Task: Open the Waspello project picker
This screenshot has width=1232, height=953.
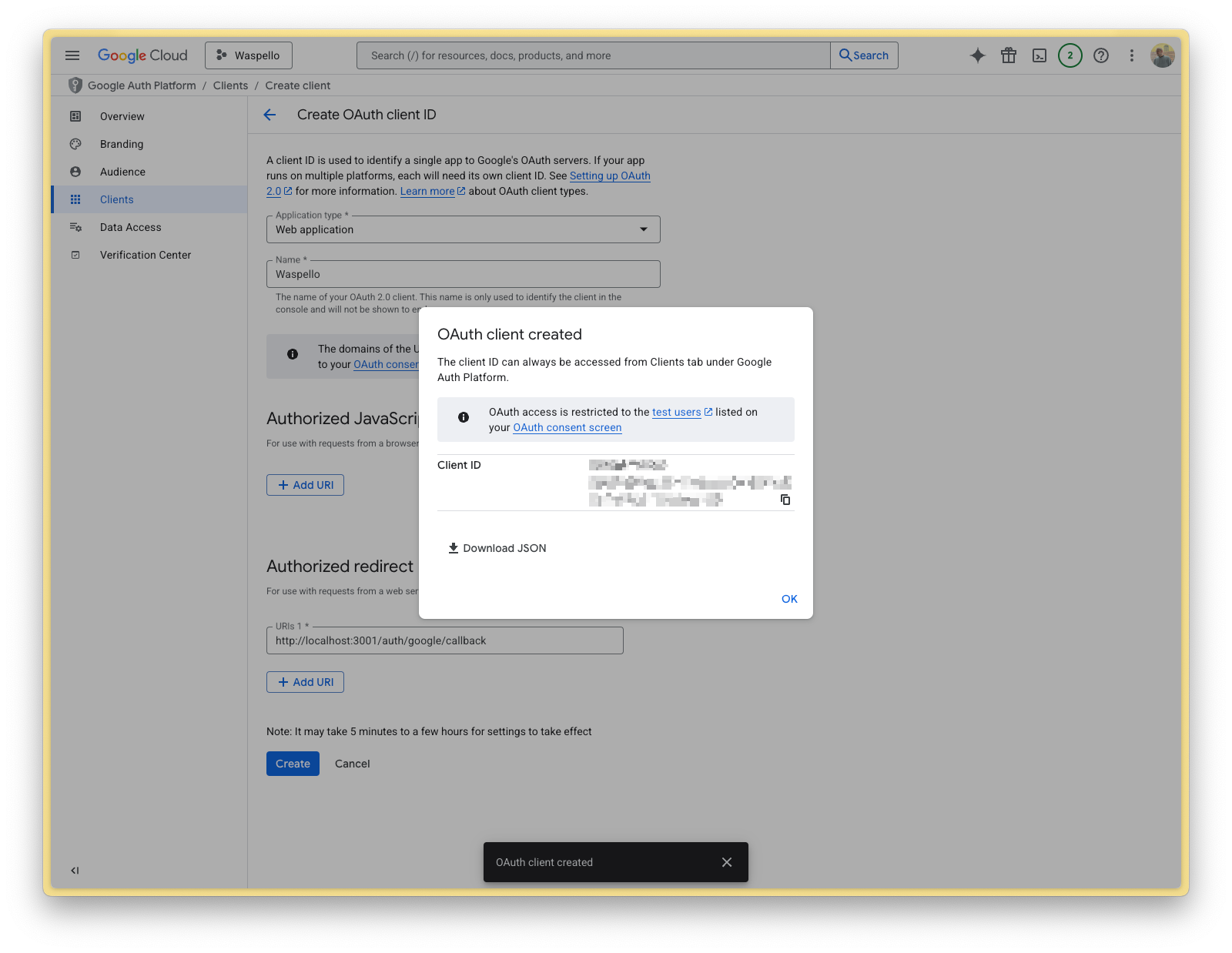Action: [248, 55]
